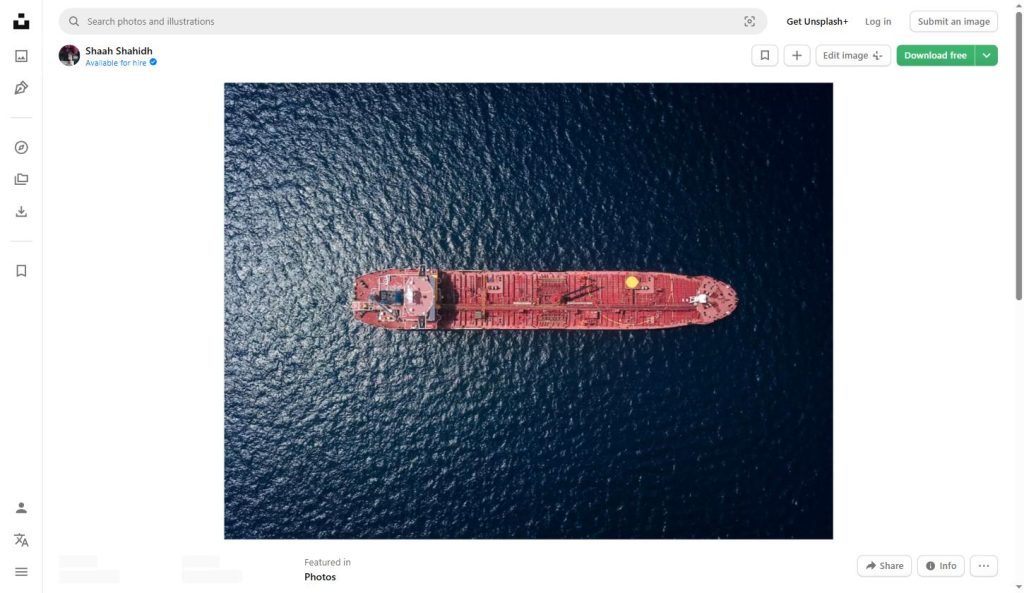Open the Illustrations pen icon in the sidebar
This screenshot has width=1024, height=593.
tap(21, 88)
